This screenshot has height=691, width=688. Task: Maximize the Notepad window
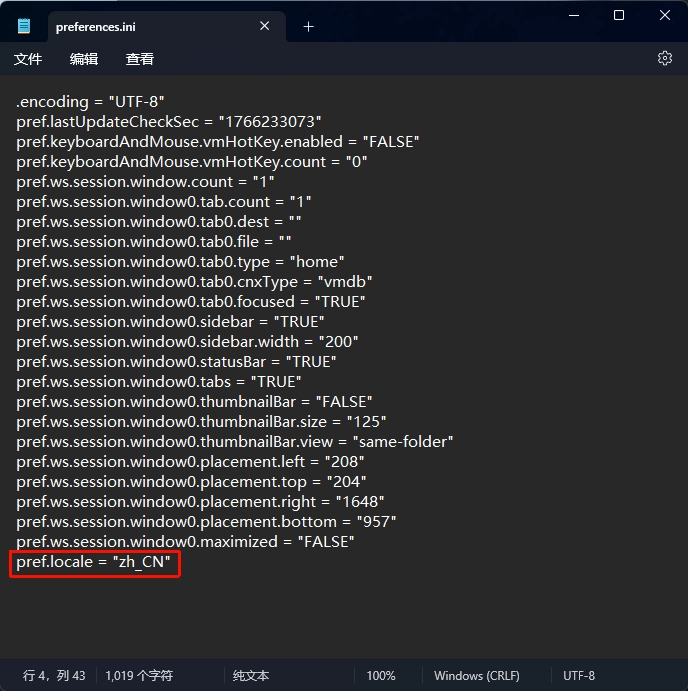point(619,15)
